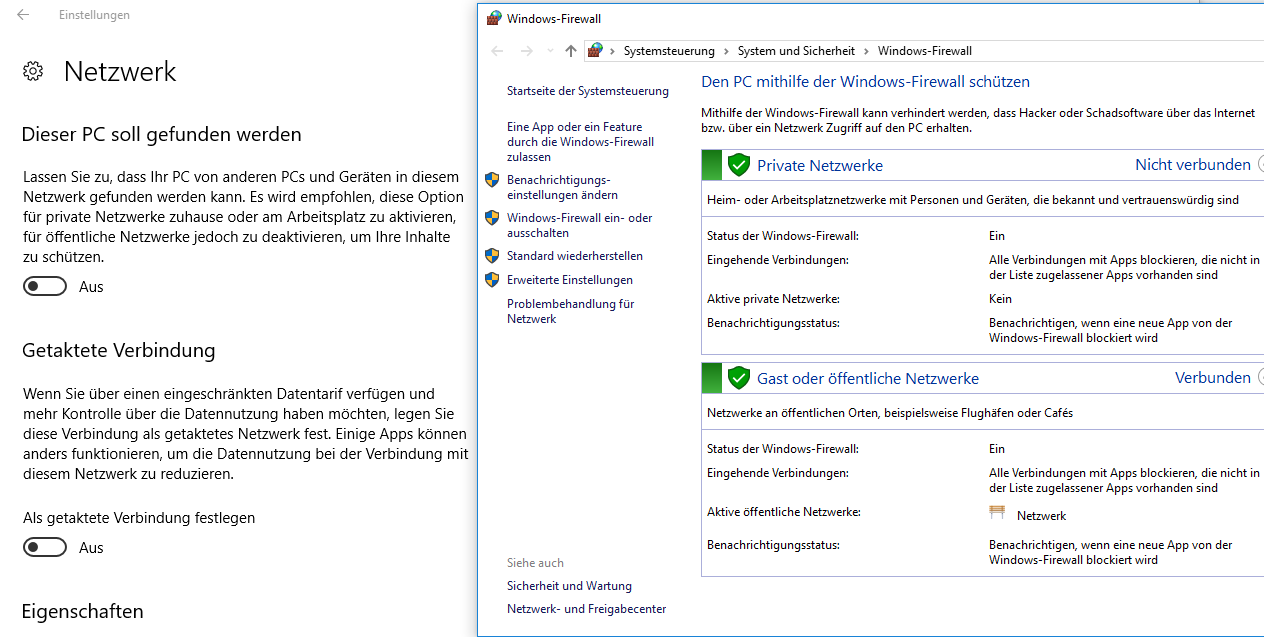Click 'Nicht verbunden' status text
The height and width of the screenshot is (637, 1264).
point(1193,165)
